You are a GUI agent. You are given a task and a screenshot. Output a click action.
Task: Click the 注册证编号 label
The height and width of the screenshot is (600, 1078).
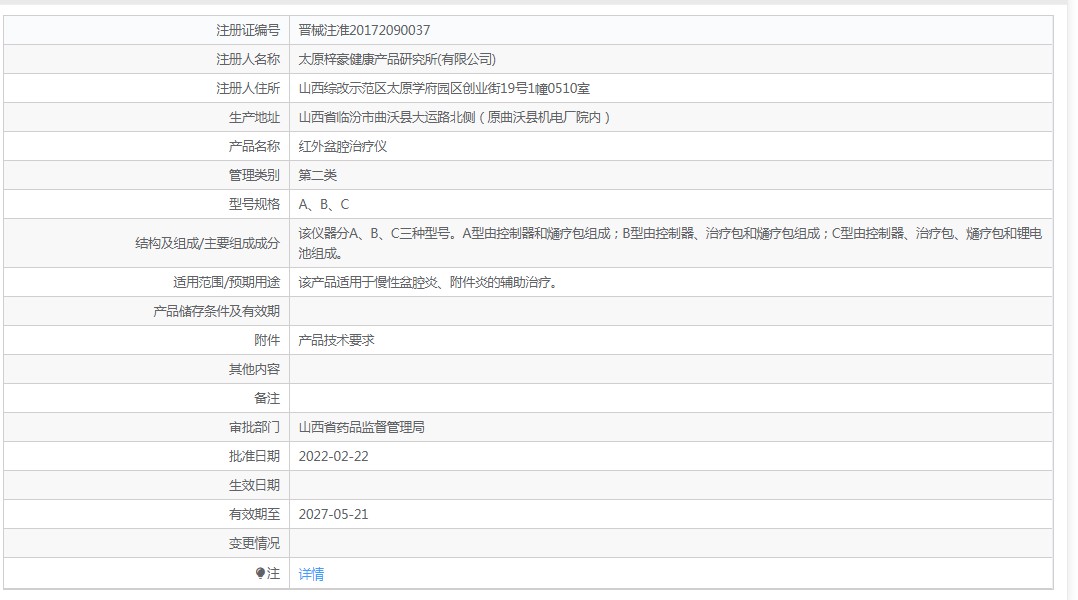coord(248,30)
